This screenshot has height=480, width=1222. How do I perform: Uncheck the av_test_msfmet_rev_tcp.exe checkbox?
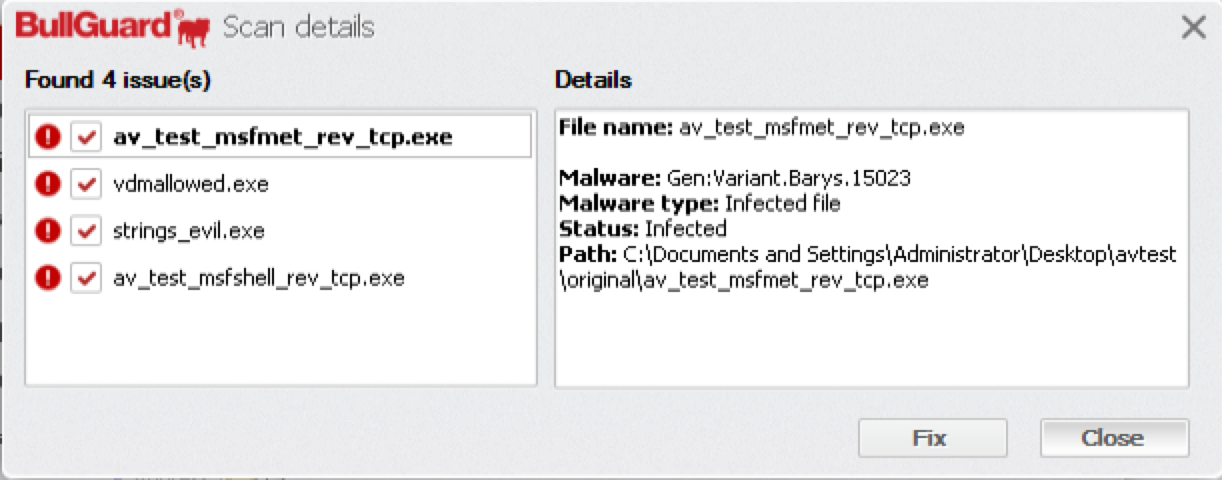coord(85,137)
